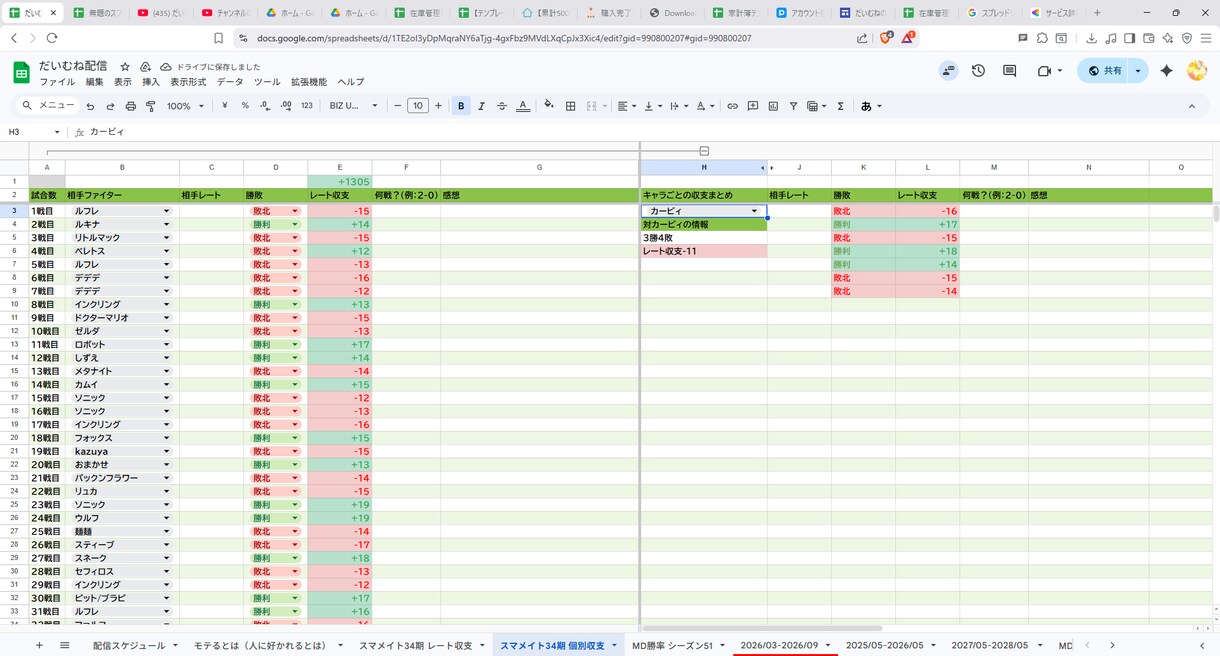Switch to the 配信スケジュール sheet tab
The height and width of the screenshot is (656, 1220).
129,646
